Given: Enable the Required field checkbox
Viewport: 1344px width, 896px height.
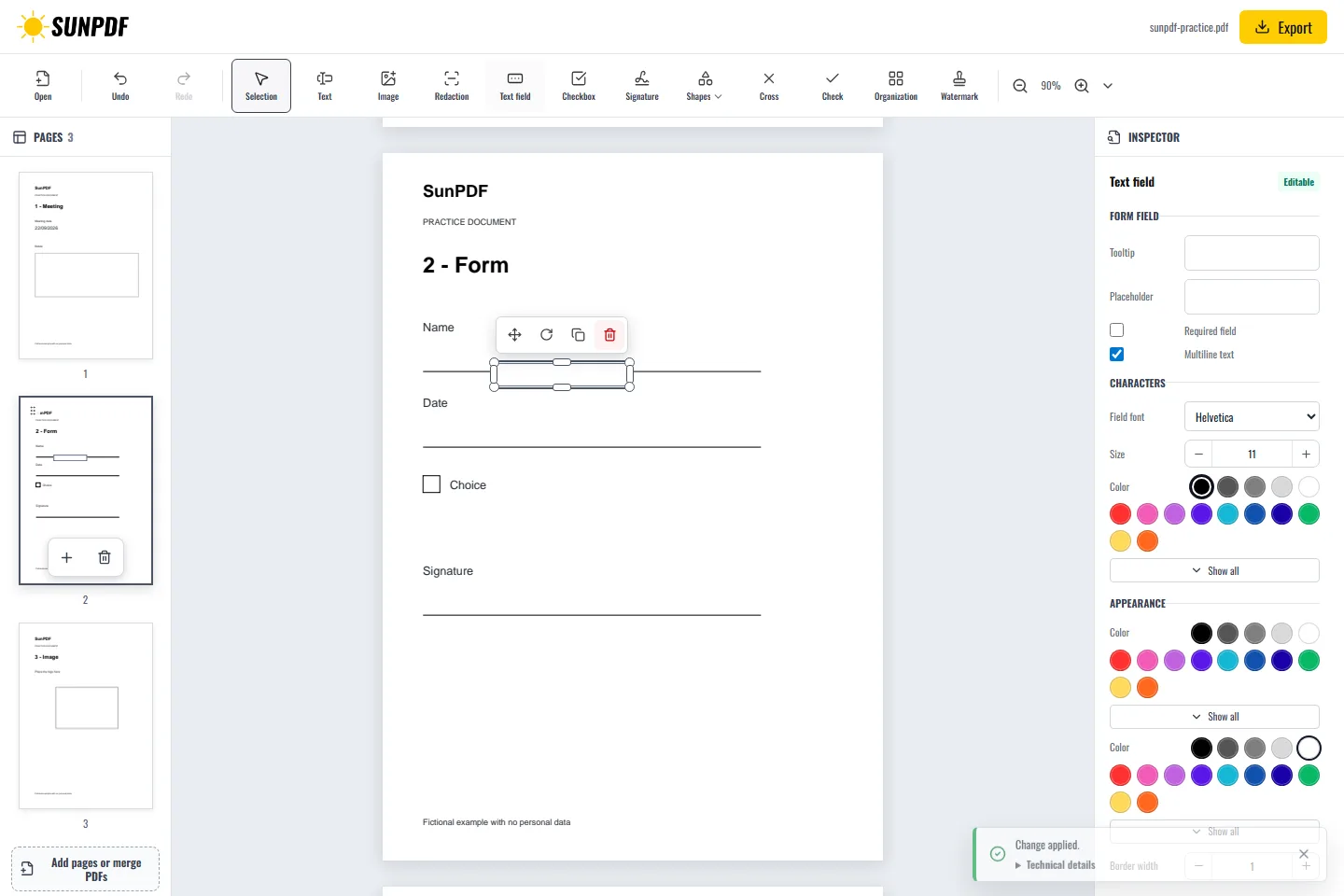Looking at the screenshot, I should 1116,330.
